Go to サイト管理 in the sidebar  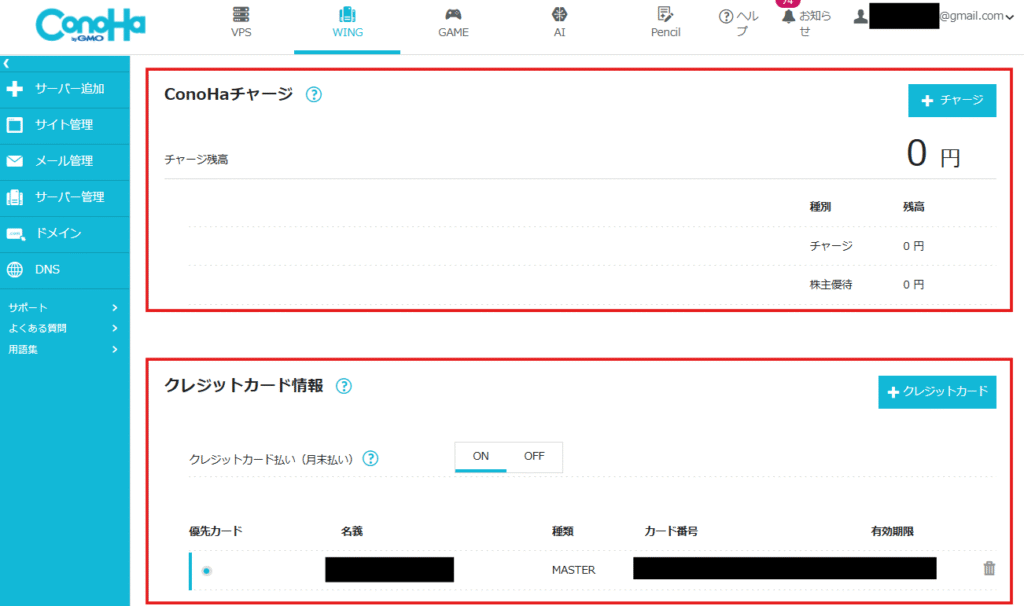[x=65, y=125]
